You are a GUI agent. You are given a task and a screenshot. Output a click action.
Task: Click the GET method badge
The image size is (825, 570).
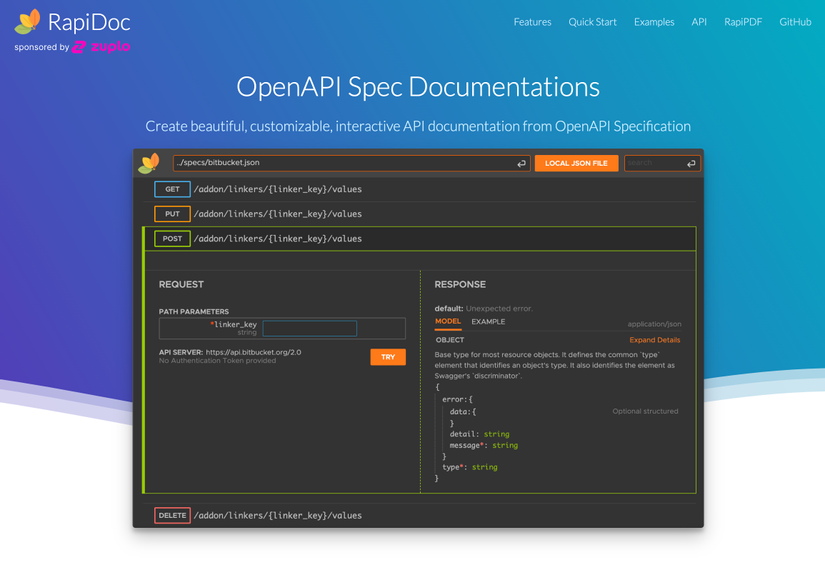pos(172,189)
